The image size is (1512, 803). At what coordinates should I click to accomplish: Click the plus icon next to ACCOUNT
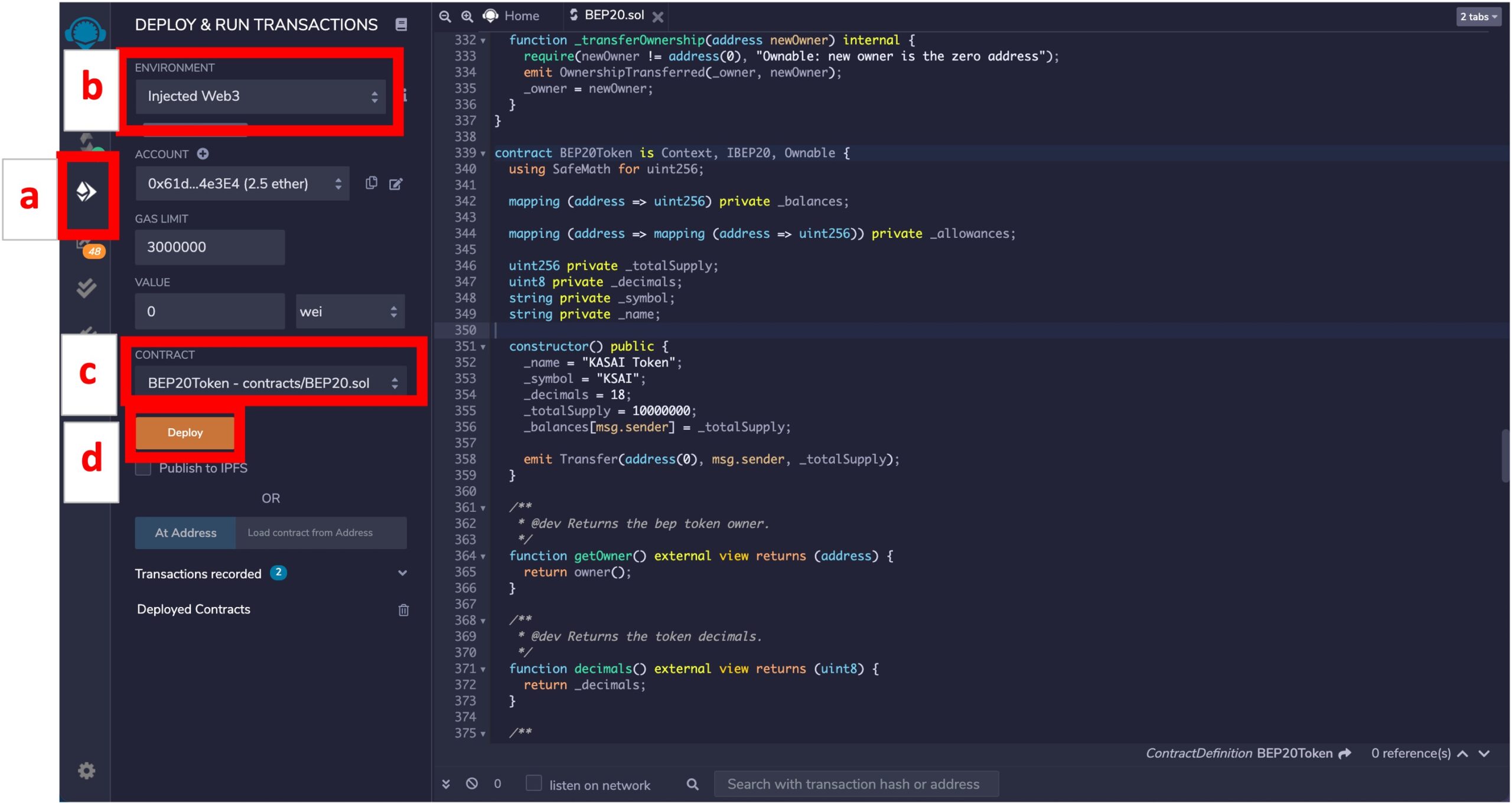(x=203, y=154)
